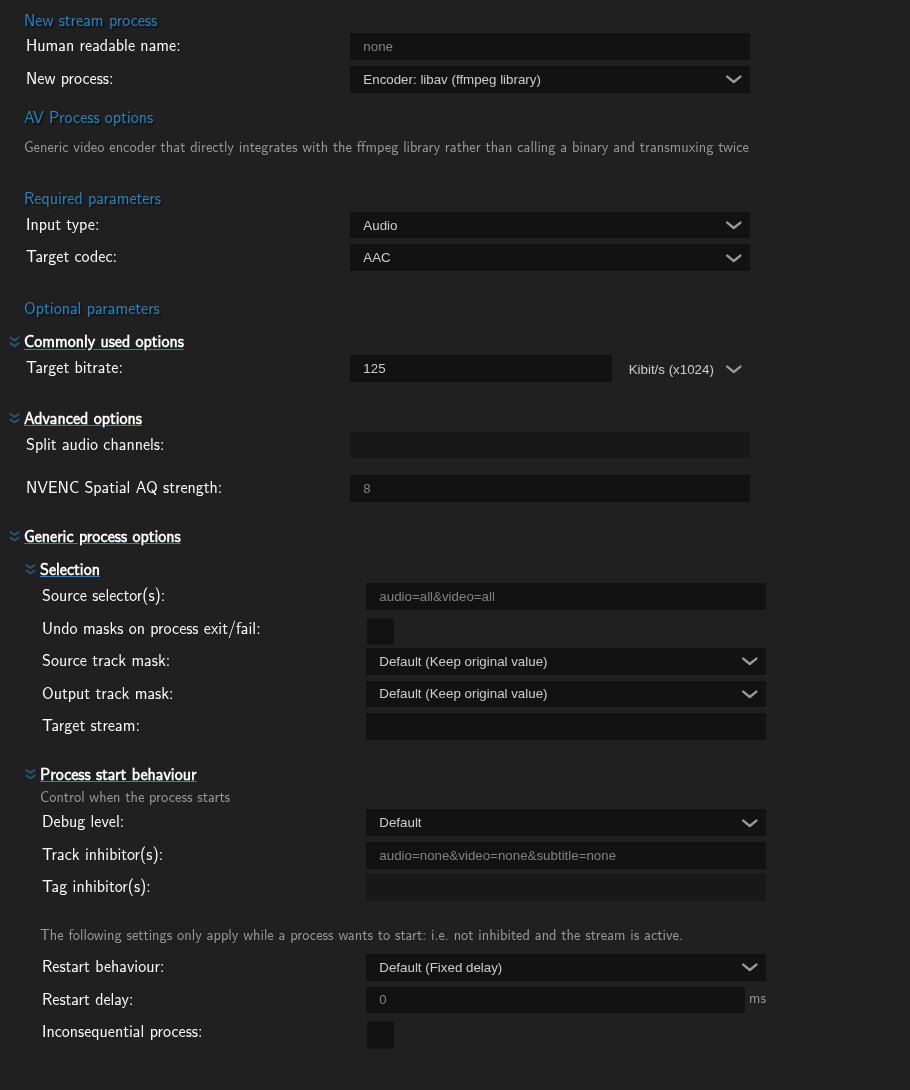
Task: Click the Required parameters heading
Action: coord(92,199)
